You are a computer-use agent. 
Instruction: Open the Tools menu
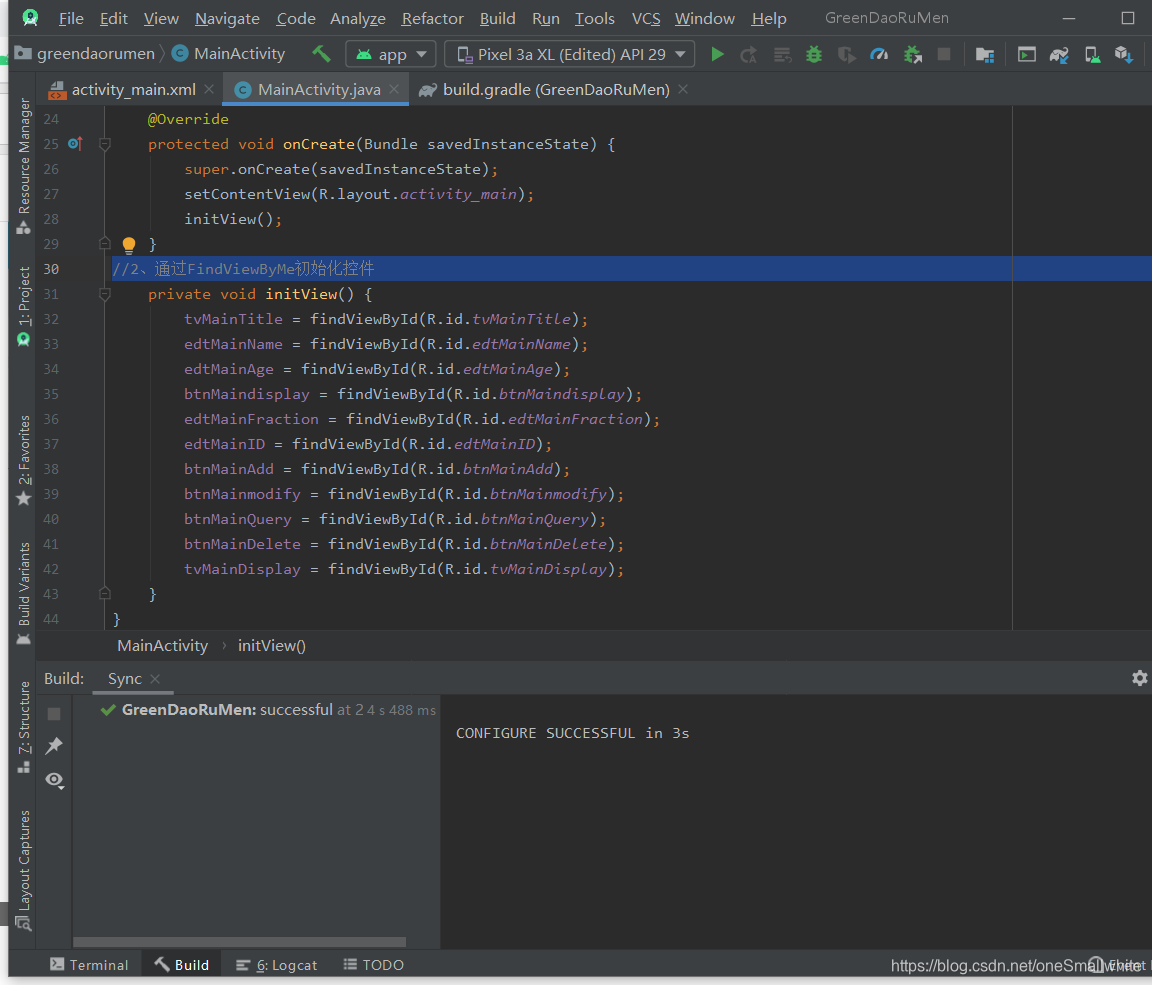pyautogui.click(x=594, y=18)
